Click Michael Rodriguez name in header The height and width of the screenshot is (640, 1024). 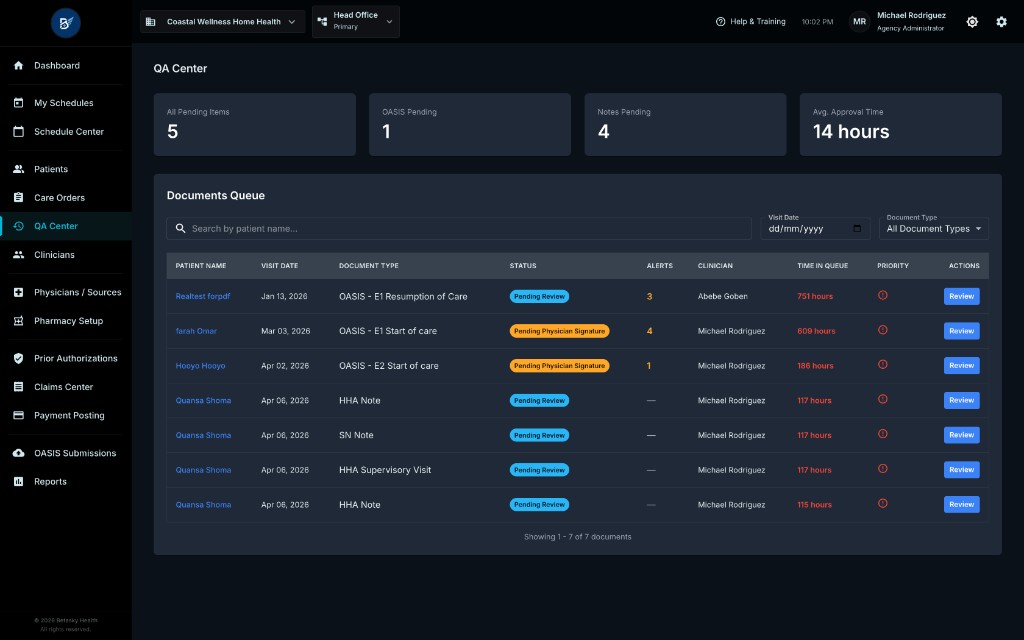tap(911, 15)
